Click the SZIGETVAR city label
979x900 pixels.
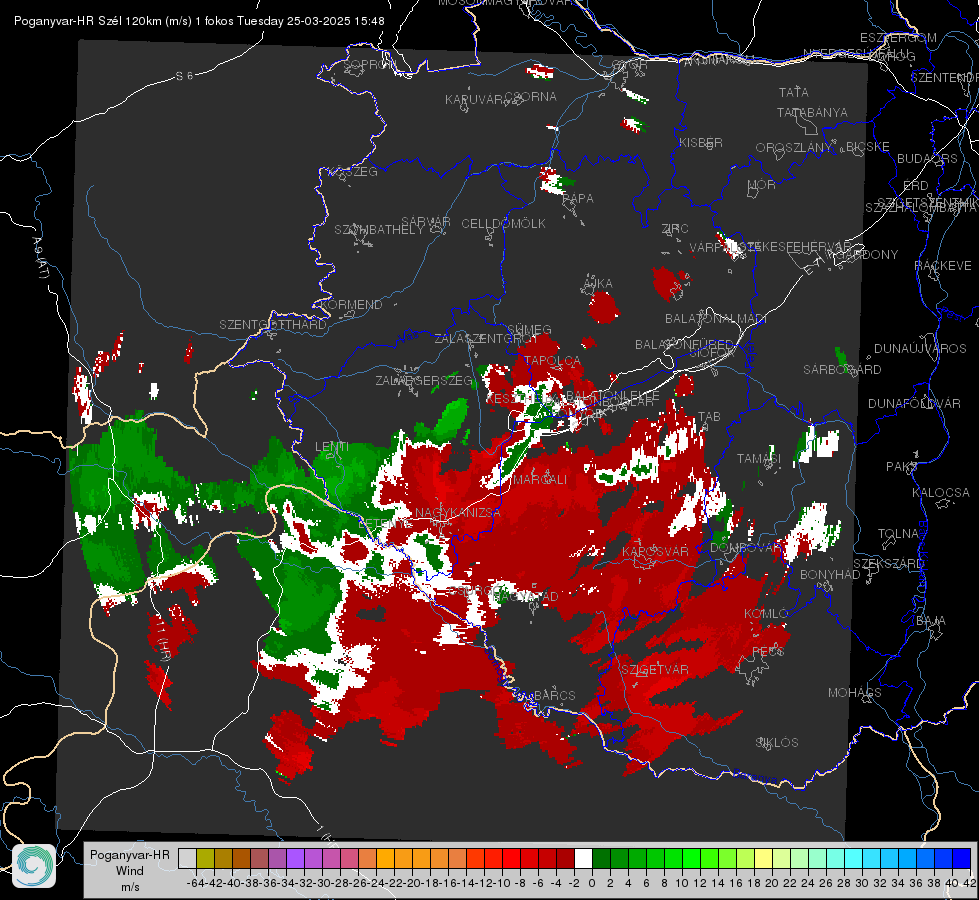[x=655, y=670]
